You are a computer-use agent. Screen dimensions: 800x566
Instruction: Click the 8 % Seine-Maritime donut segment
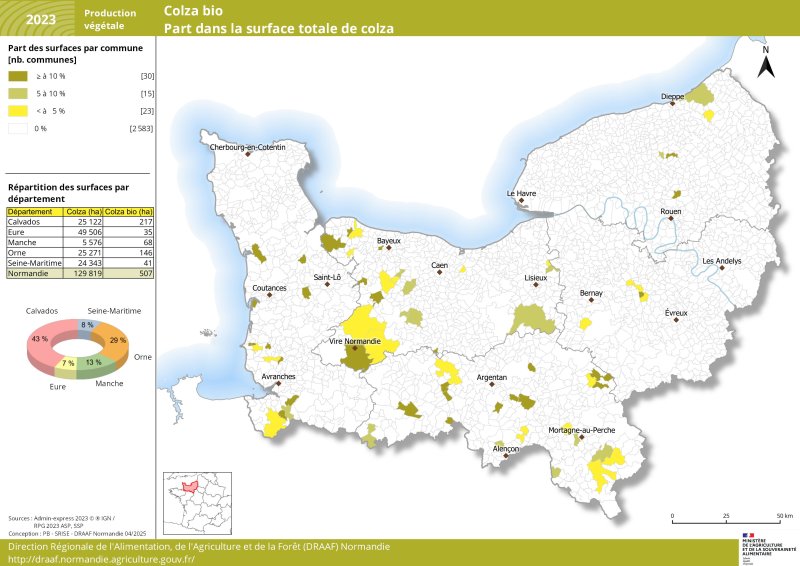pyautogui.click(x=87, y=325)
